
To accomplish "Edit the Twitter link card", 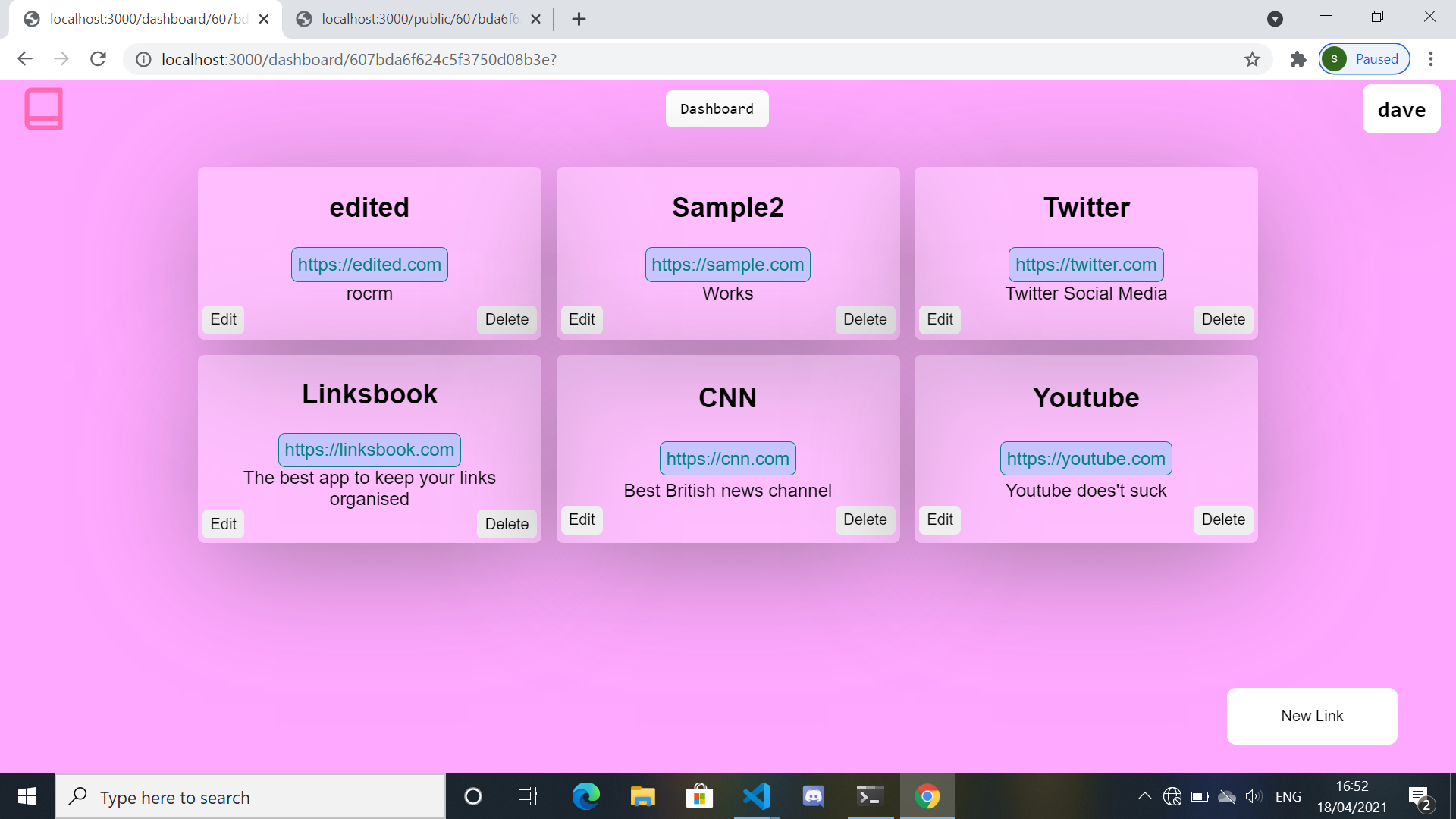I will pos(940,319).
